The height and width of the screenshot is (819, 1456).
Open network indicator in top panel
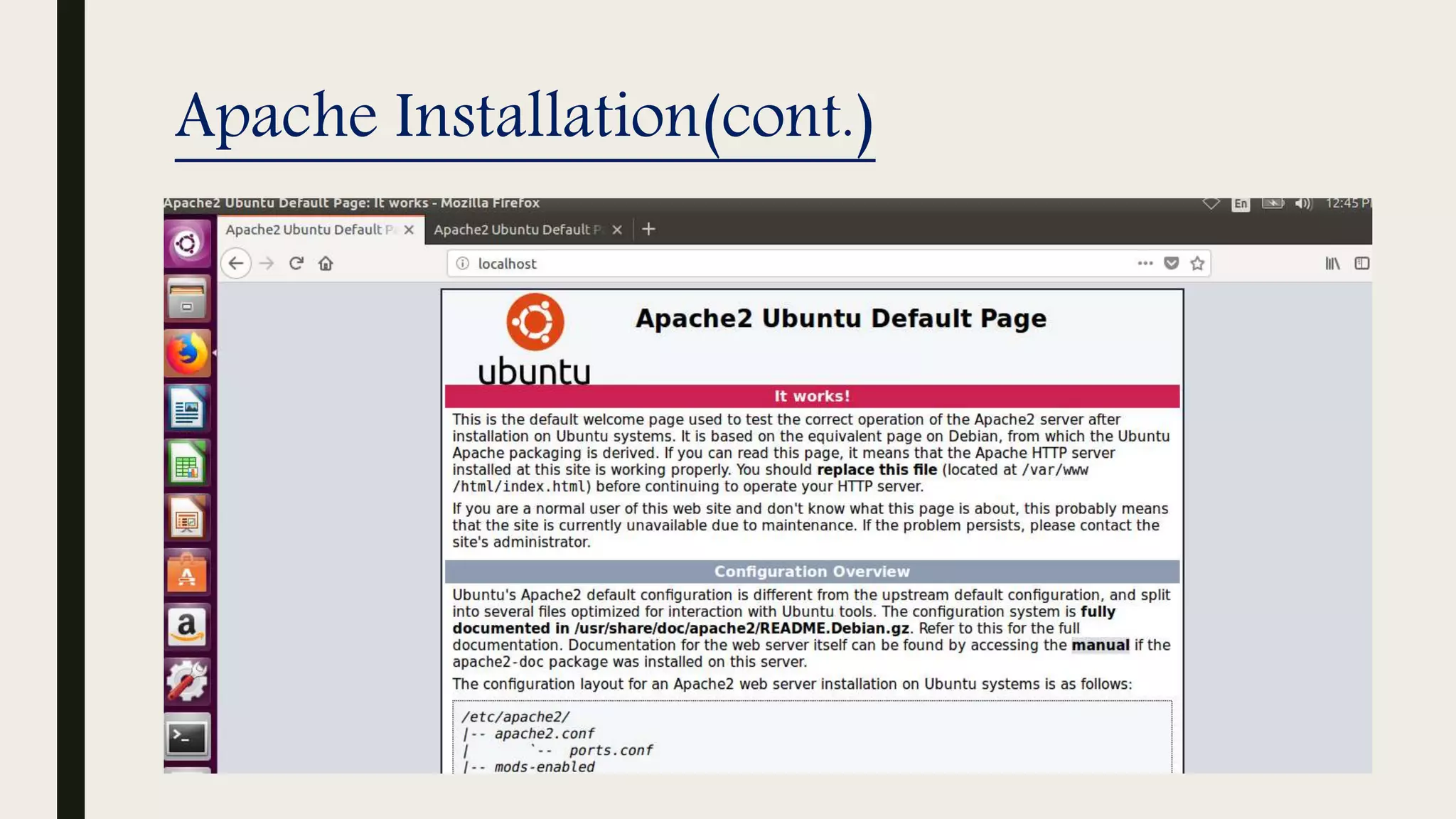coord(1211,203)
